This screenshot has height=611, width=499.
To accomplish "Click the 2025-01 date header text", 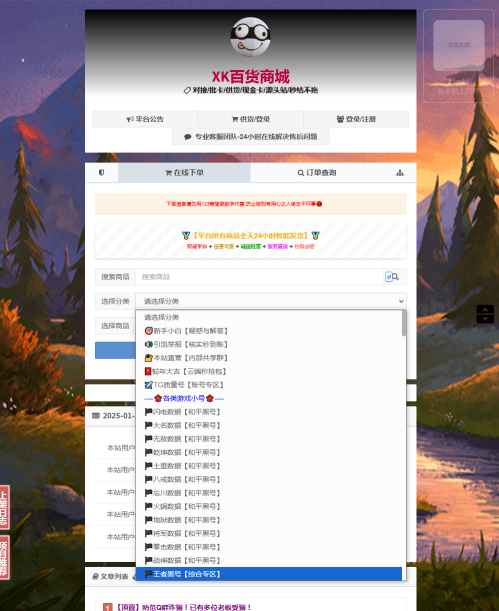I will click(x=118, y=416).
